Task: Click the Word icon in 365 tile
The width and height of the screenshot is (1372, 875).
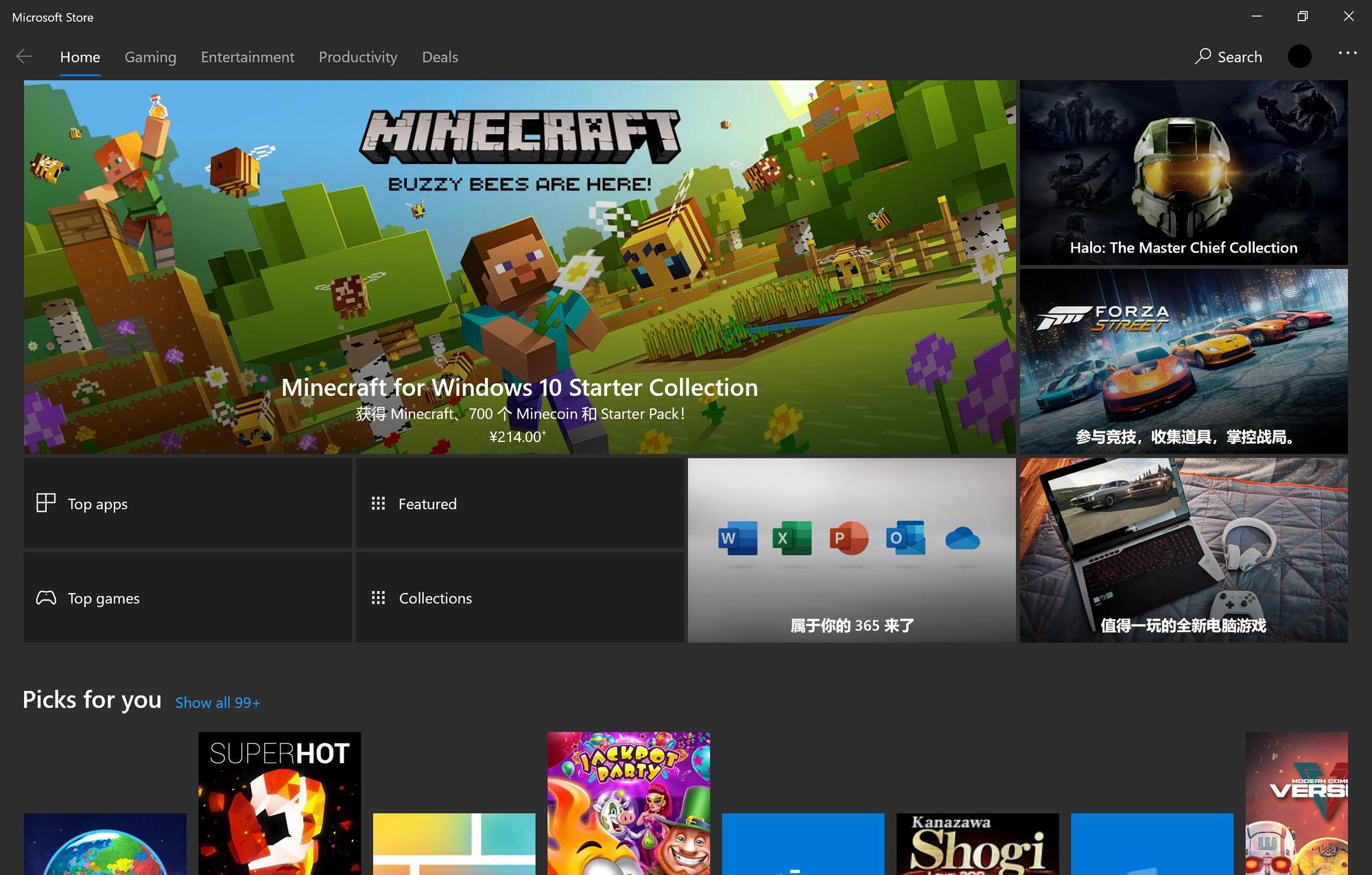Action: tap(737, 538)
